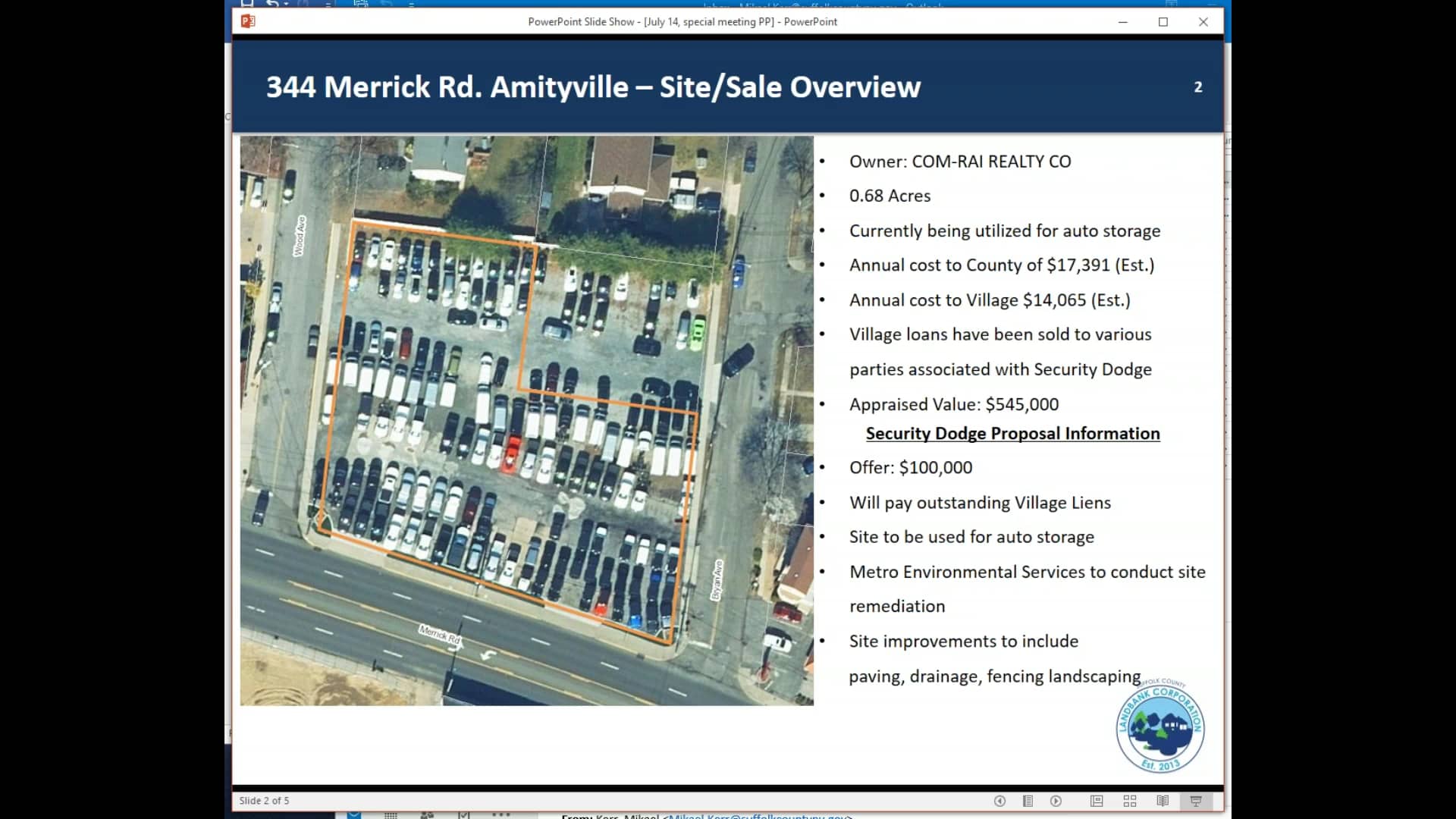
Task: Click 'Village loans have been sold to various'
Action: [1000, 334]
